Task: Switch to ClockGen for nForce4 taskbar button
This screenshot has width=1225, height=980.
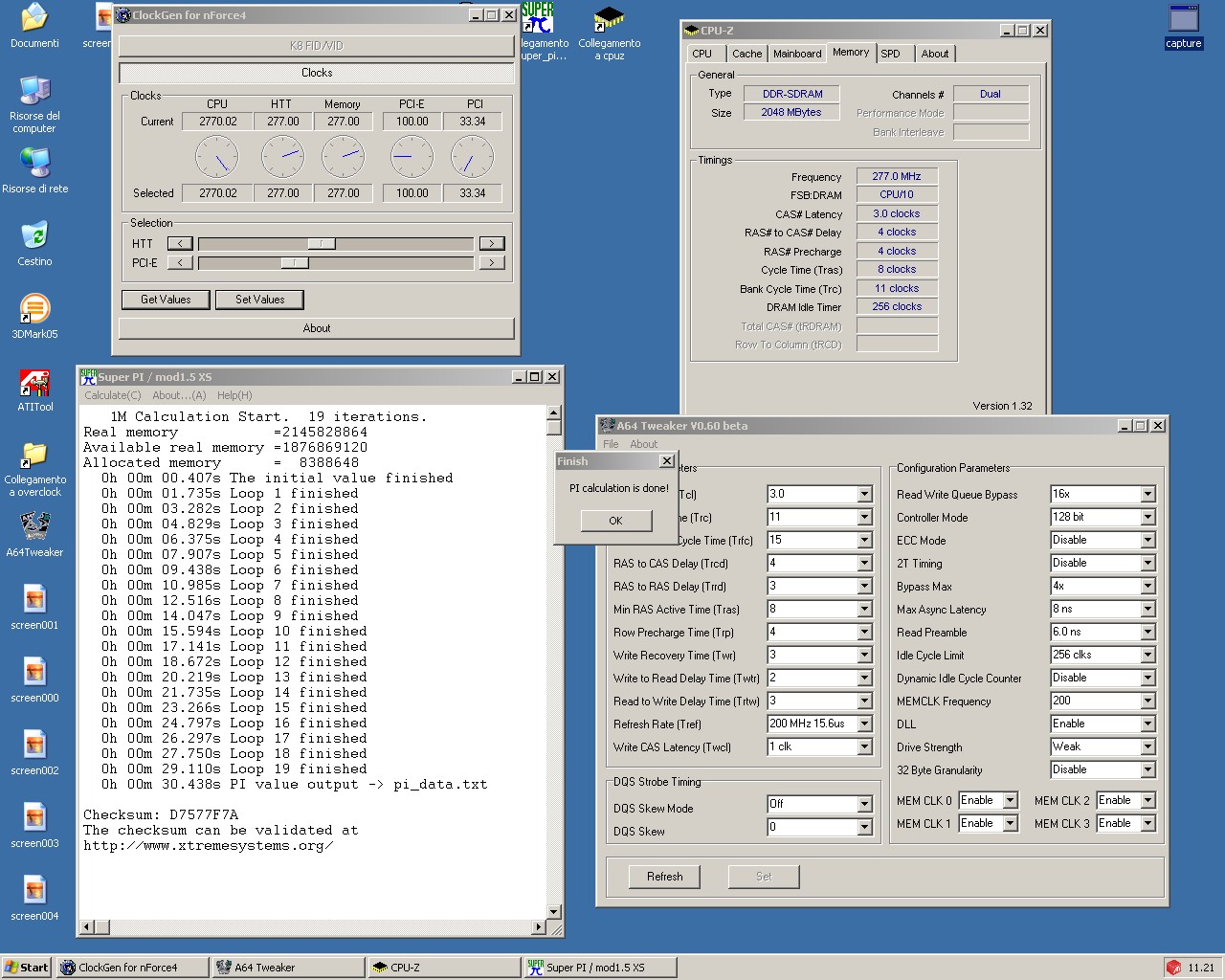Action: tap(132, 968)
